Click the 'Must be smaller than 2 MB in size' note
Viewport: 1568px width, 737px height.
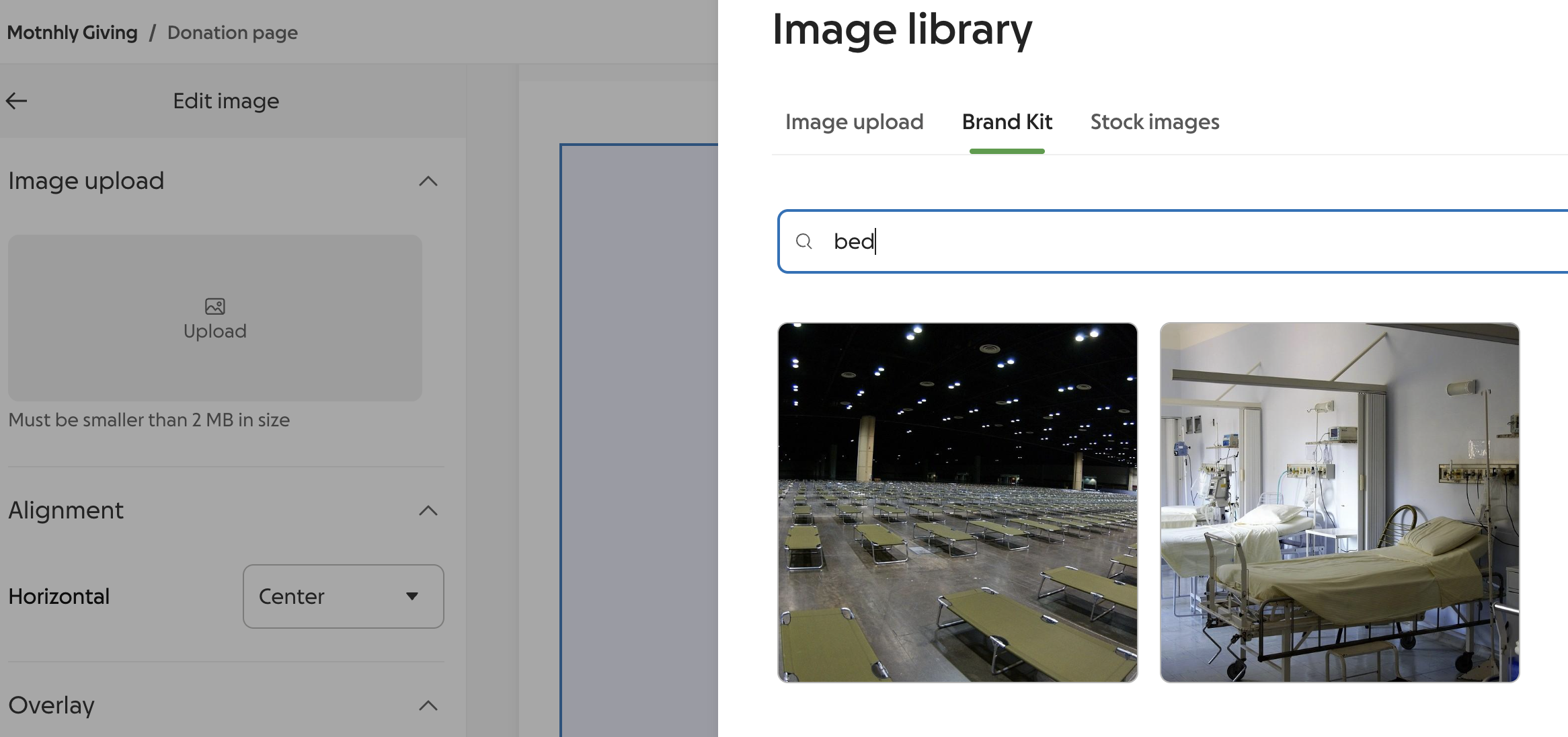[149, 420]
